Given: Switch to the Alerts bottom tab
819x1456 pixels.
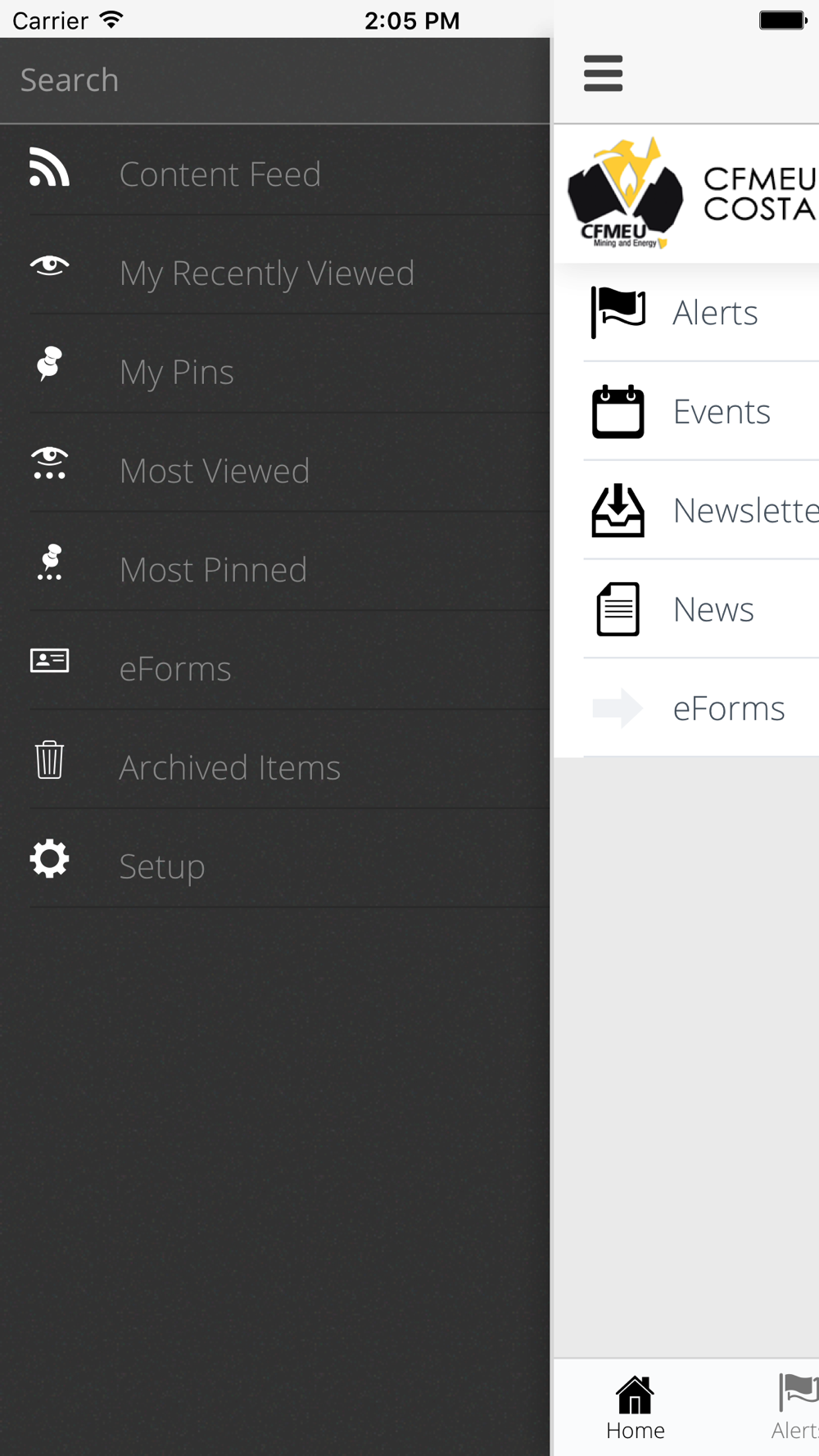Looking at the screenshot, I should 794,1408.
